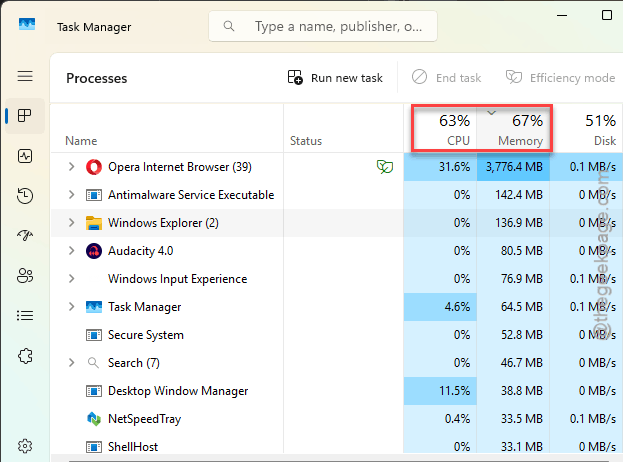Image resolution: width=623 pixels, height=462 pixels.
Task: Select the ShellHost process name
Action: coord(133,447)
